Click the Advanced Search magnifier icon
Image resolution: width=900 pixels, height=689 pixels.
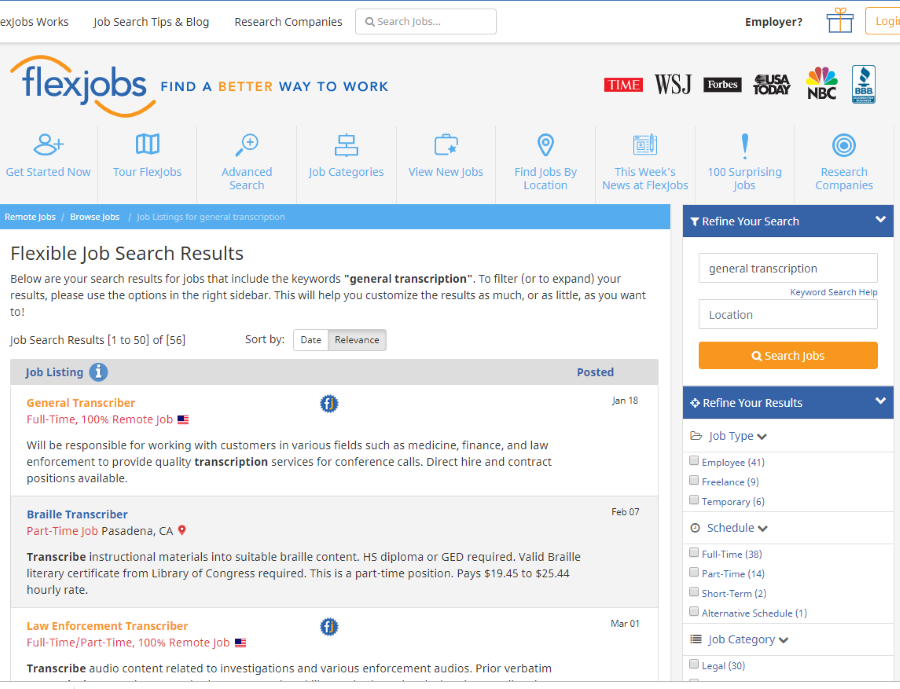(247, 145)
